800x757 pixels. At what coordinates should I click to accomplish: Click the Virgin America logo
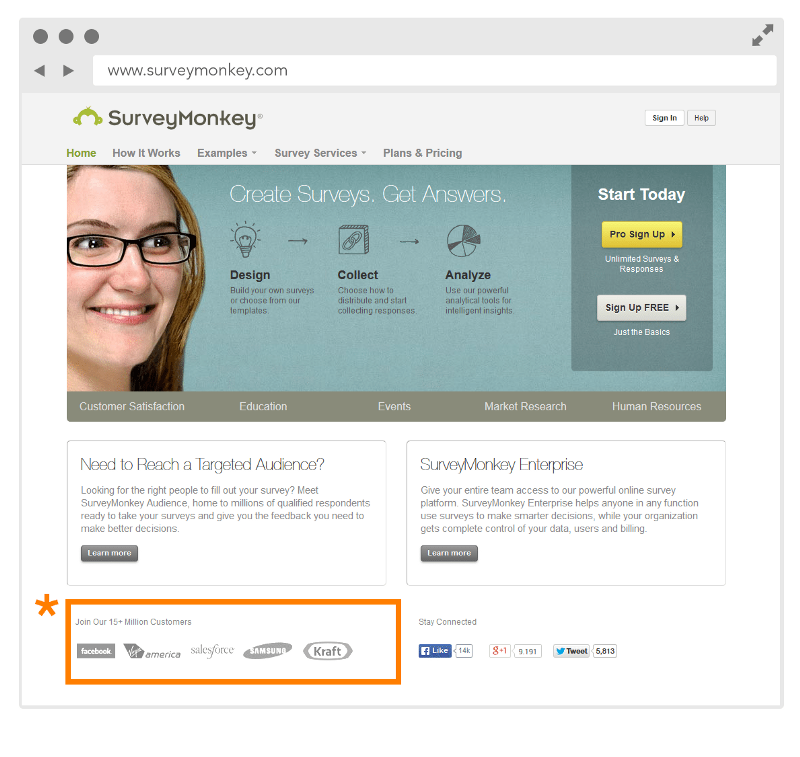click(x=152, y=651)
